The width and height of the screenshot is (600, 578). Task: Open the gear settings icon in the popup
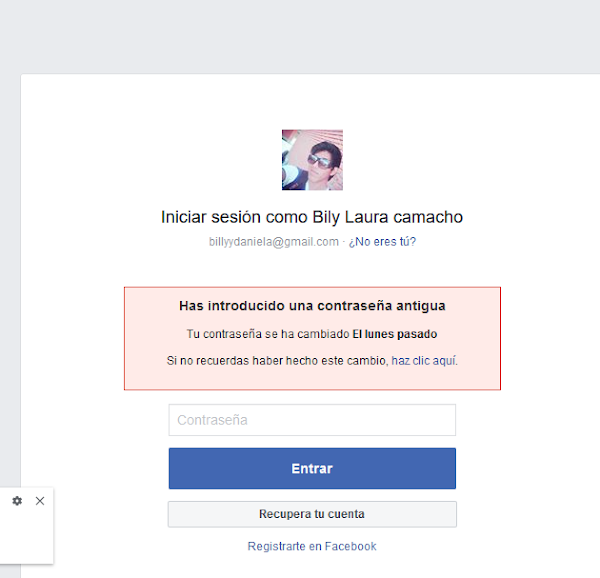pos(17,501)
